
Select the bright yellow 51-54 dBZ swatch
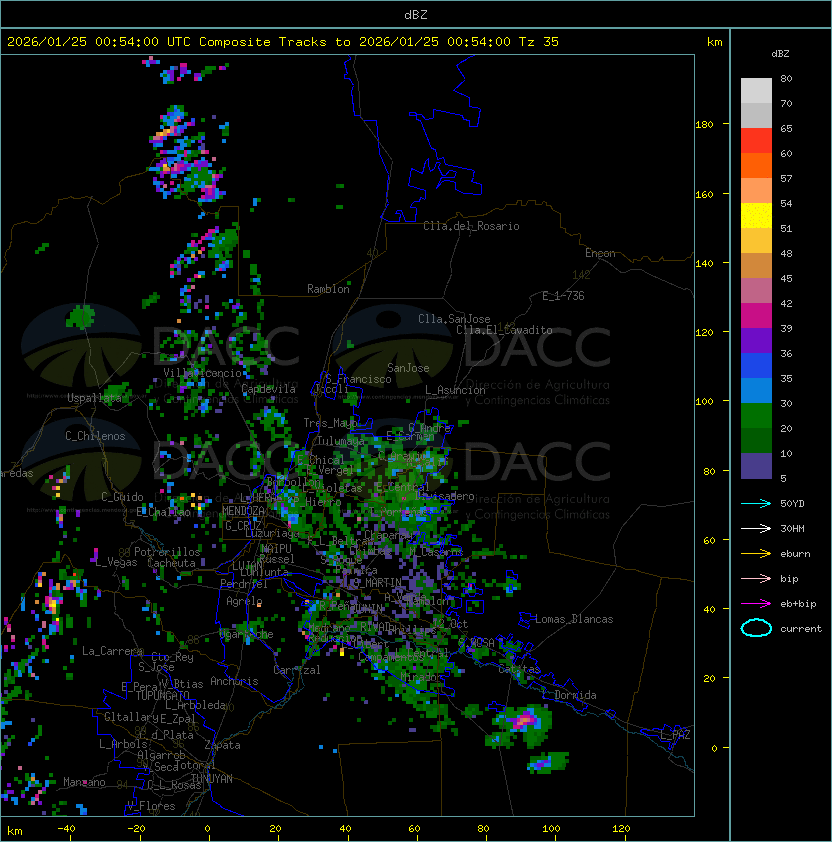point(756,216)
